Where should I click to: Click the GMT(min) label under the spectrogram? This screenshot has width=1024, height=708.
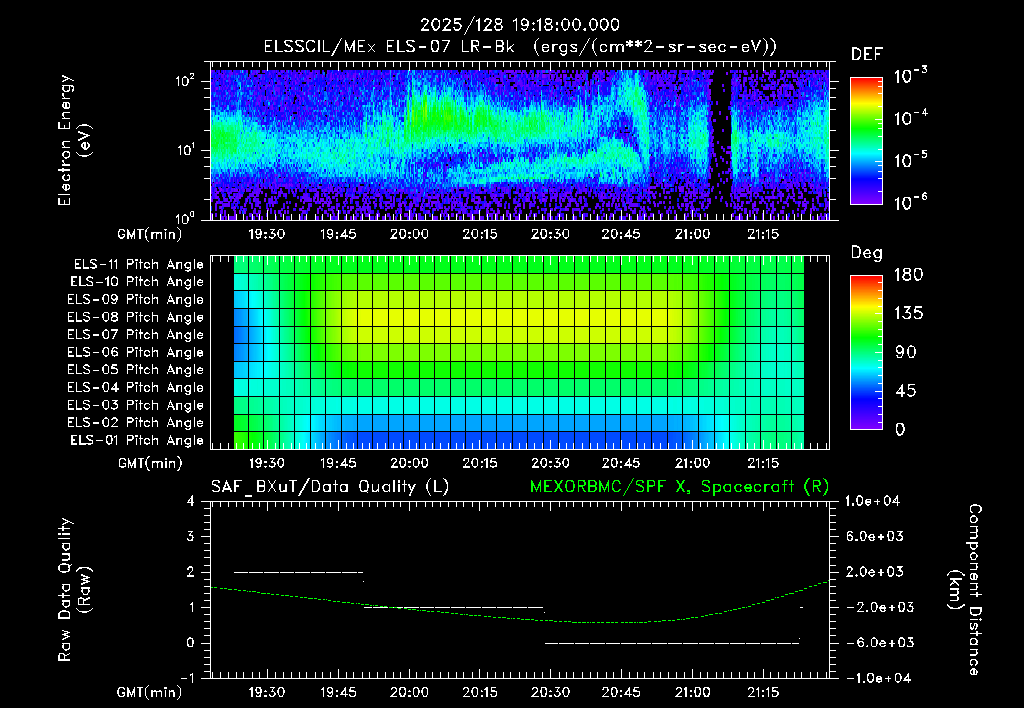point(150,234)
